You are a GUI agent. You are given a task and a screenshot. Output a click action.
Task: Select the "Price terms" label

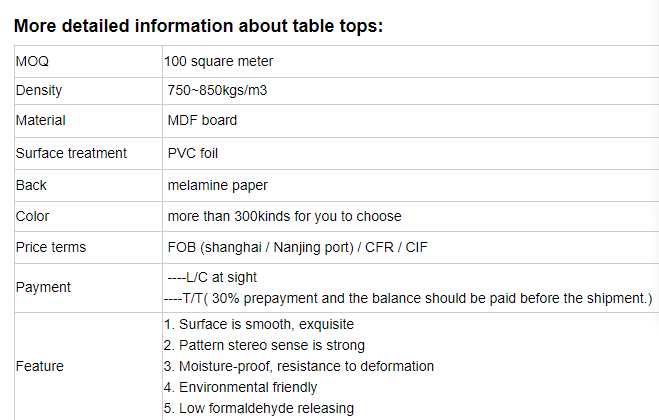[x=51, y=247]
